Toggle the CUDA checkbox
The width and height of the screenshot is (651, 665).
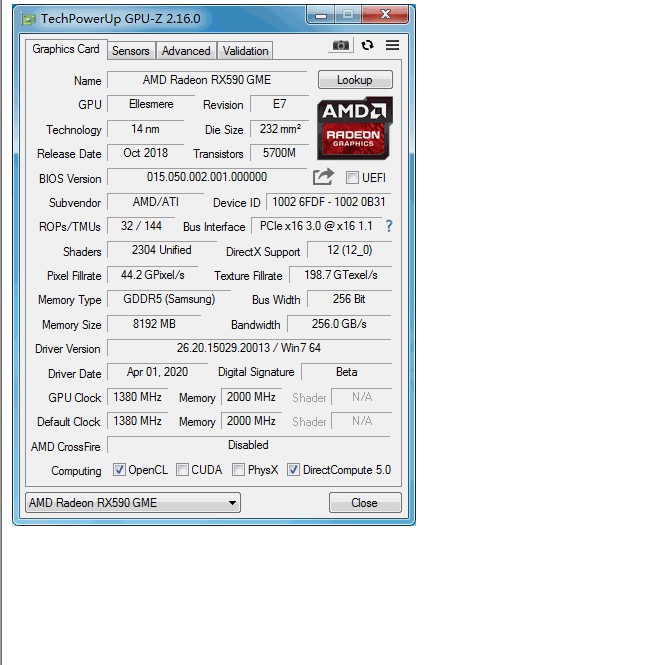coord(182,469)
